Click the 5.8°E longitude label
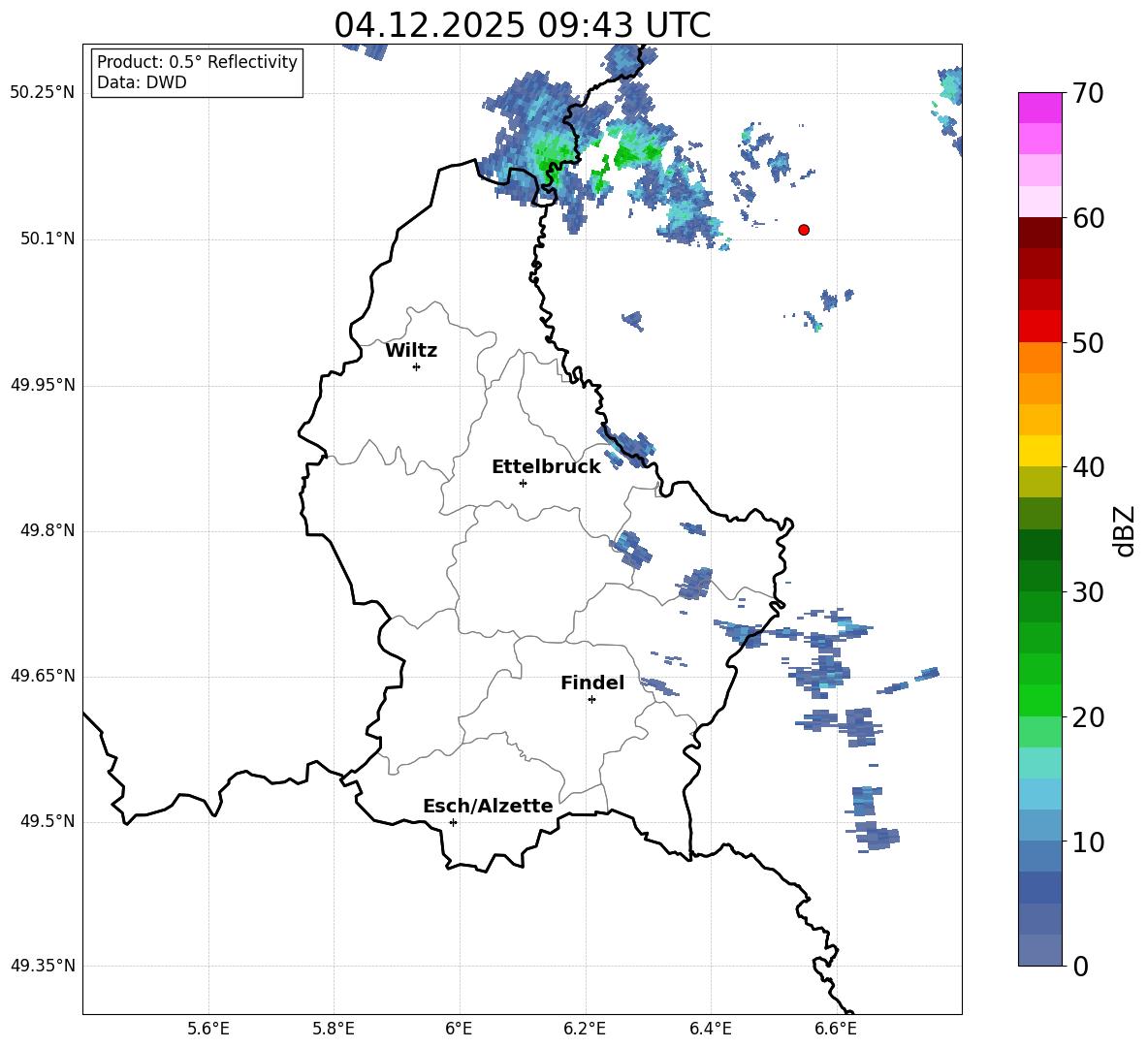1148x1048 pixels. point(334,1029)
